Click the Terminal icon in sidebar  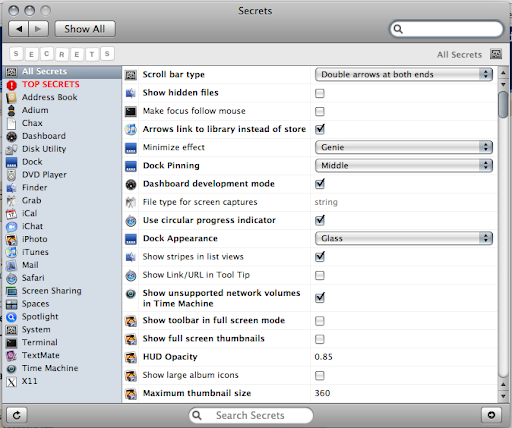click(11, 343)
